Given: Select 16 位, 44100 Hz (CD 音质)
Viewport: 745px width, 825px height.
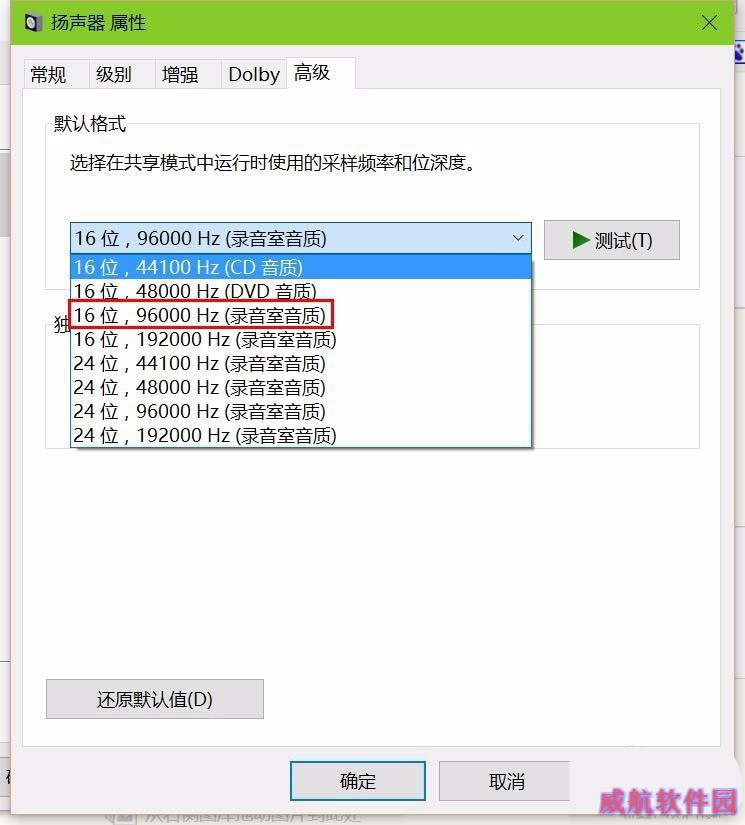Looking at the screenshot, I should pyautogui.click(x=301, y=267).
